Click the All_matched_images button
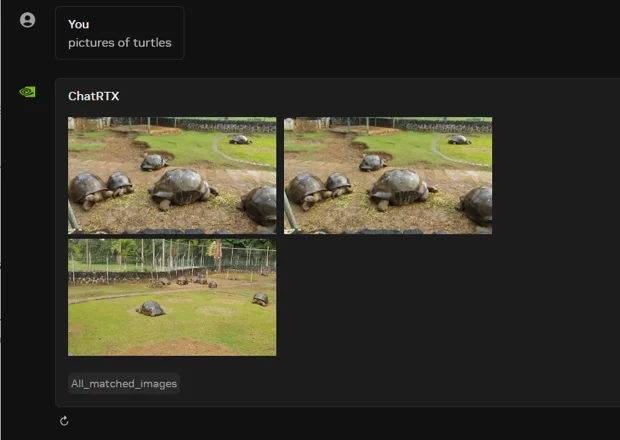Image resolution: width=620 pixels, height=440 pixels. tap(124, 383)
